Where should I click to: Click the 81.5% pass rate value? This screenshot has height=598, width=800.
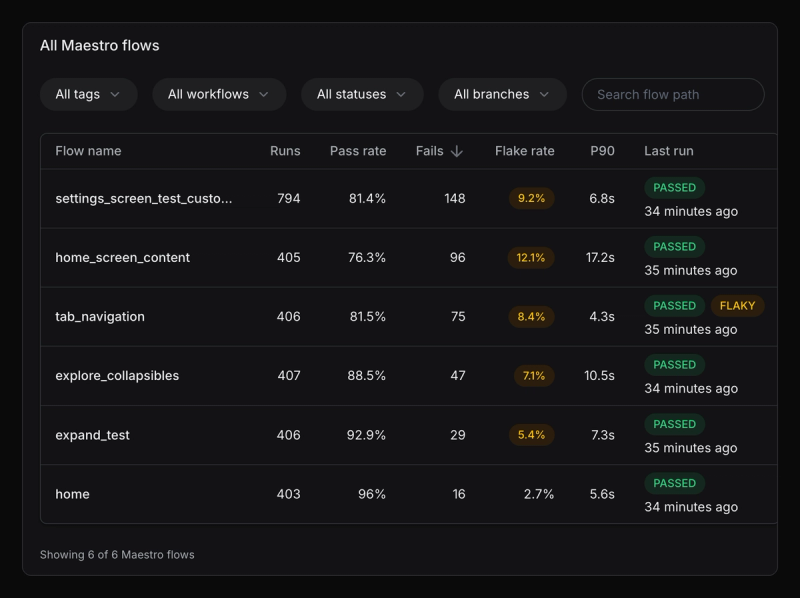tap(368, 317)
